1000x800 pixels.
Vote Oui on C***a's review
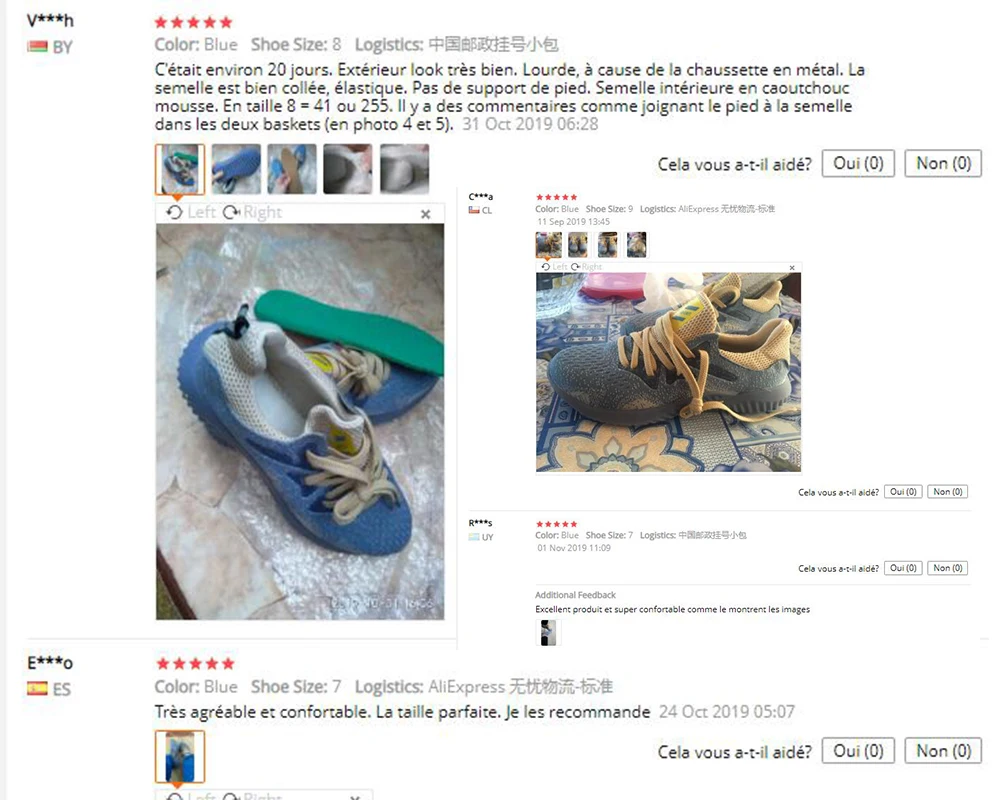pos(903,492)
